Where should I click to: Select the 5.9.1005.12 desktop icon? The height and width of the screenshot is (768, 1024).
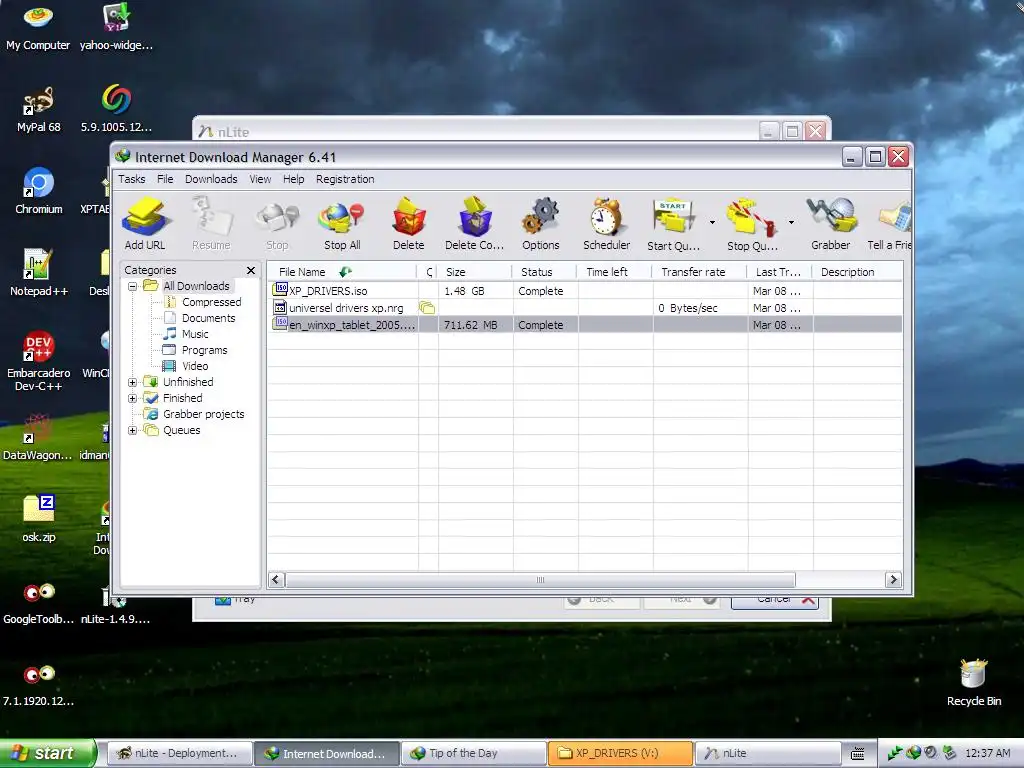point(116,109)
